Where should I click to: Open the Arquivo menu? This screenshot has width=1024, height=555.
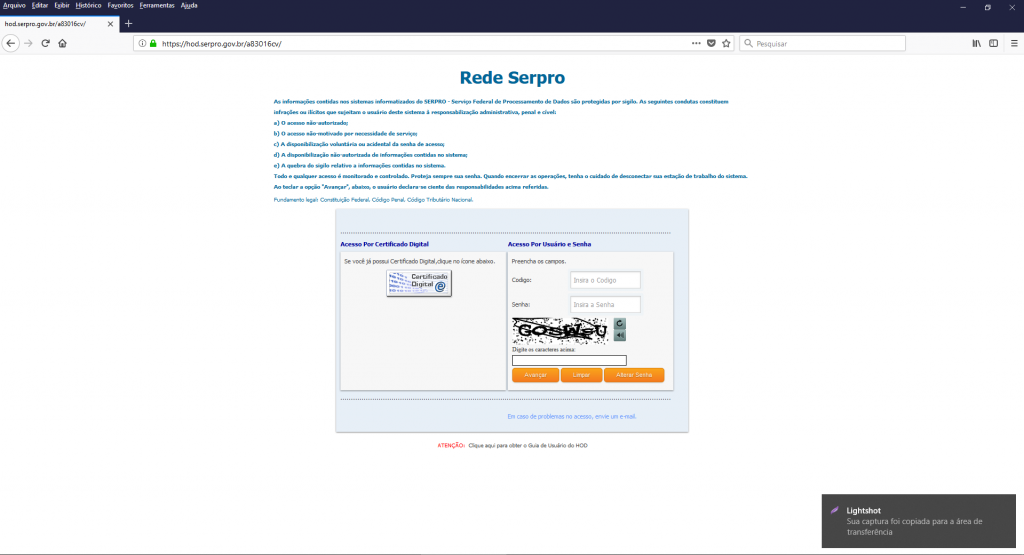click(14, 5)
